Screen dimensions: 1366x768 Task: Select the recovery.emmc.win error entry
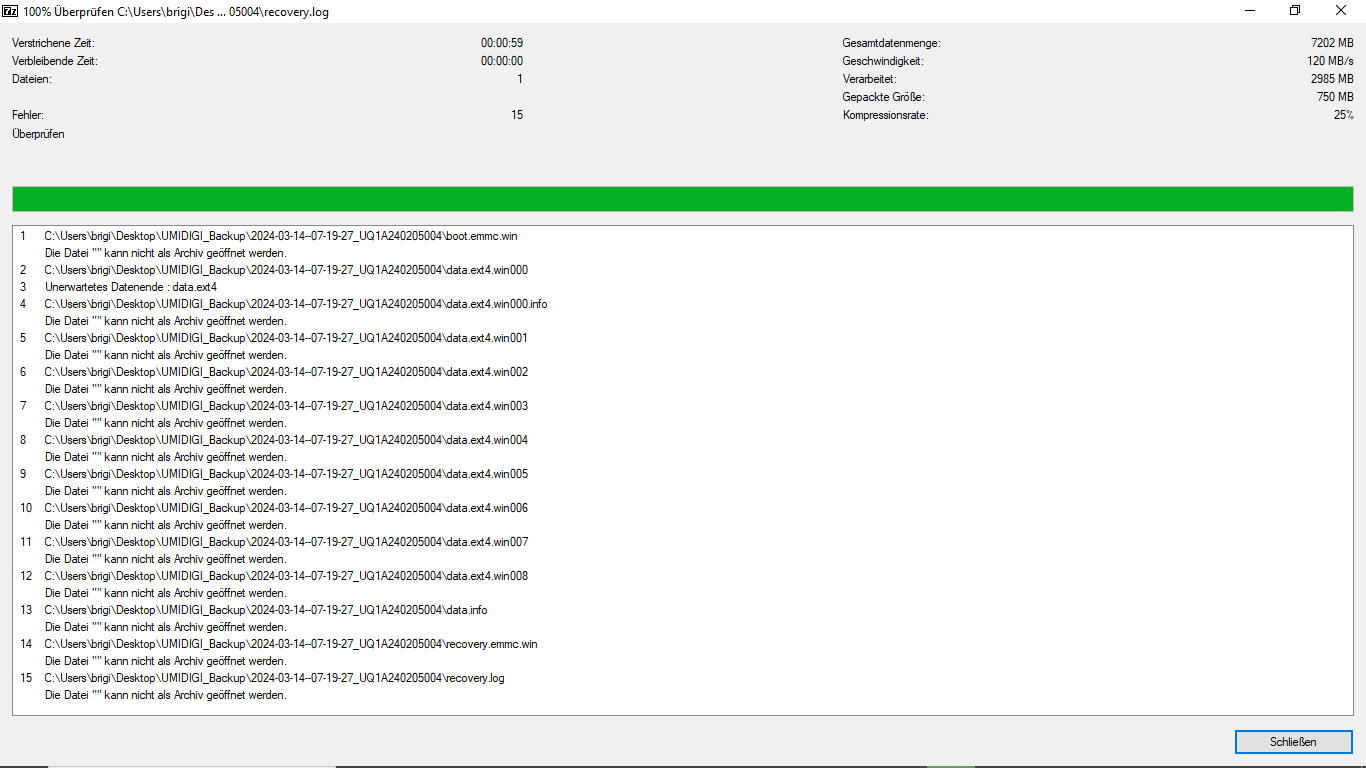[x=291, y=644]
